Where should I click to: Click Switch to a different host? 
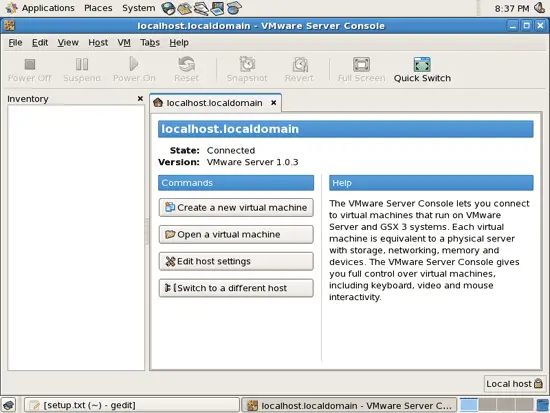coord(236,288)
